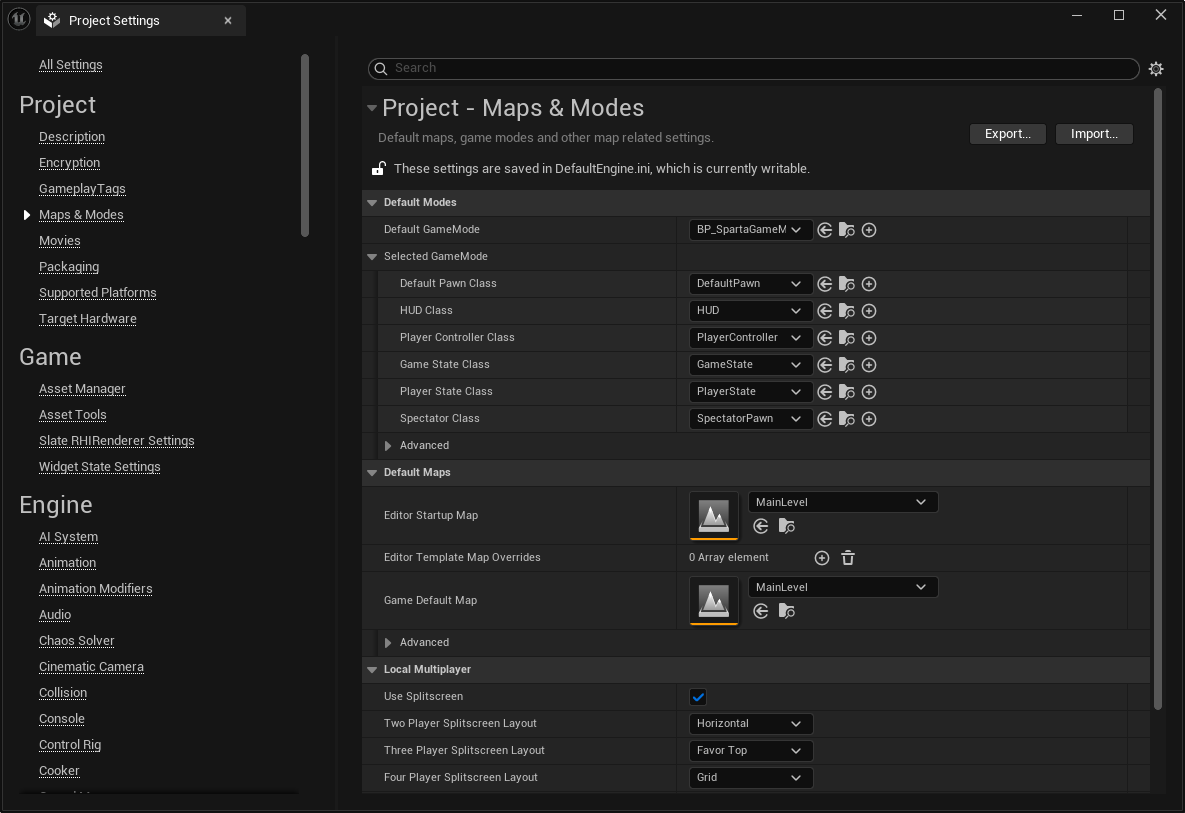Expand Advanced section under Default Maps
Screen dimensions: 1185x813
[388, 643]
